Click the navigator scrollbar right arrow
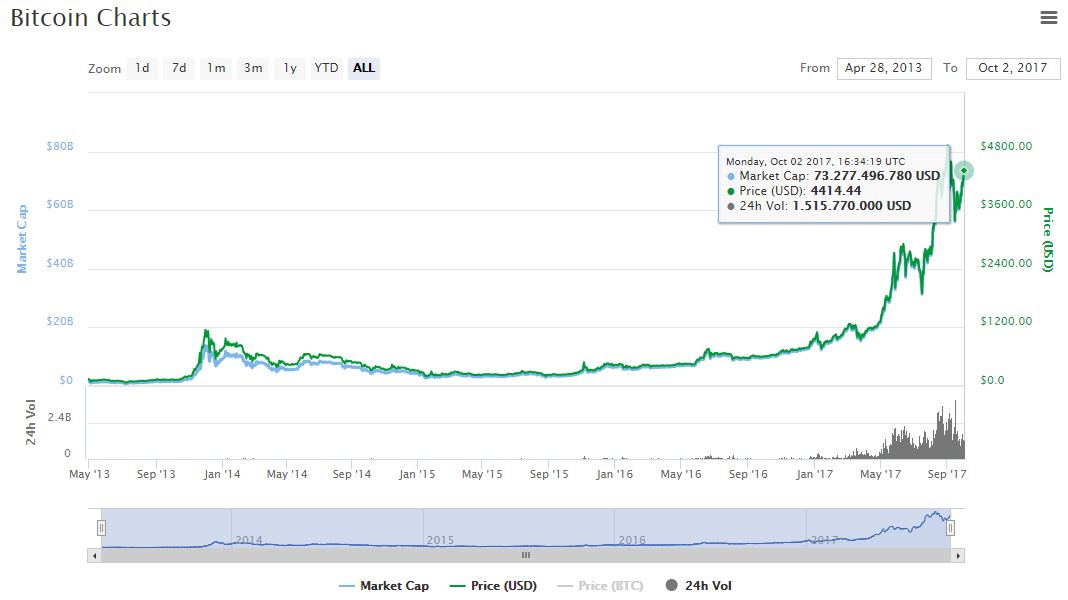Image resolution: width=1068 pixels, height=600 pixels. click(958, 556)
